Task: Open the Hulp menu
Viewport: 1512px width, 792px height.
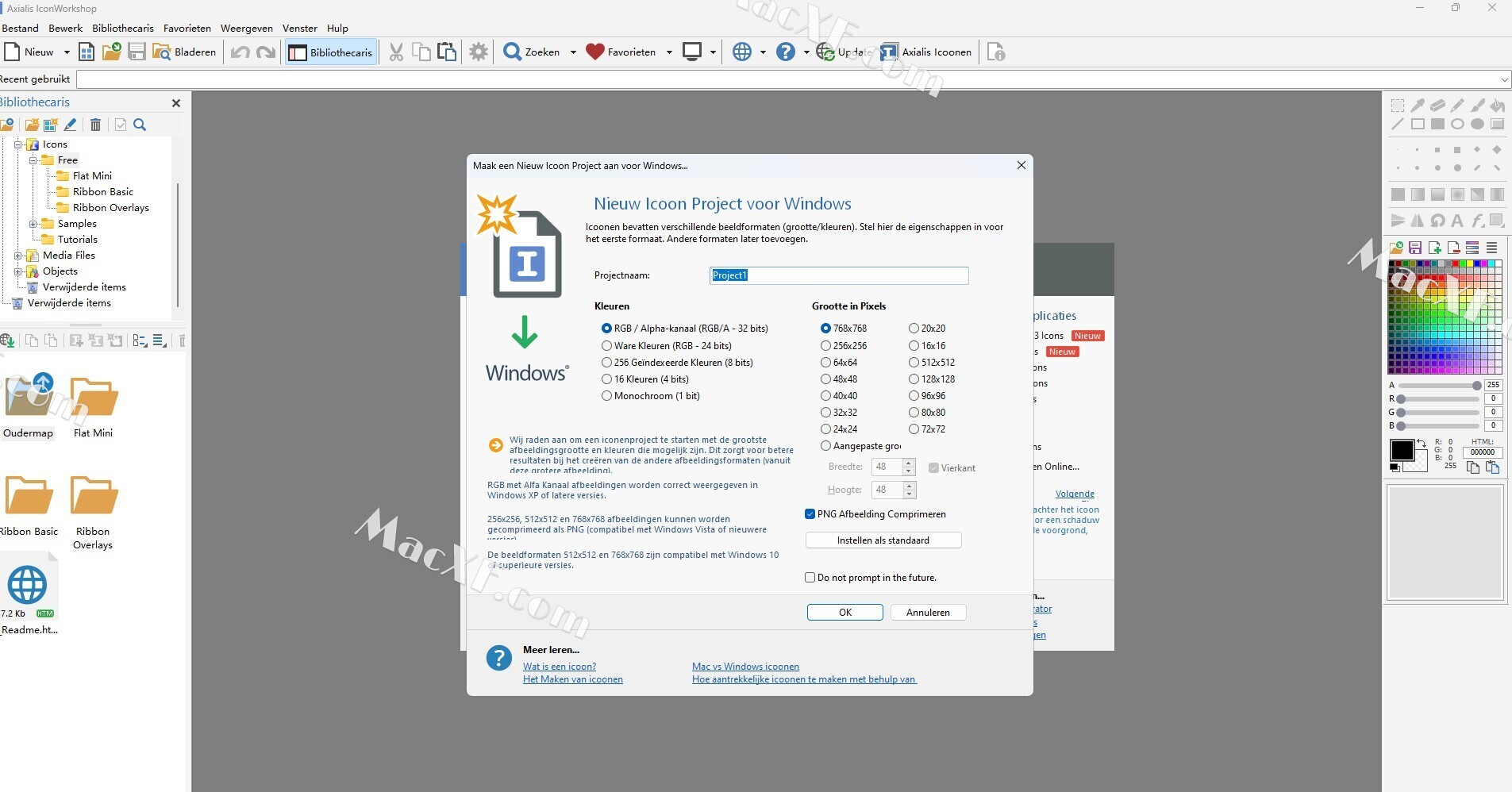Action: [337, 28]
